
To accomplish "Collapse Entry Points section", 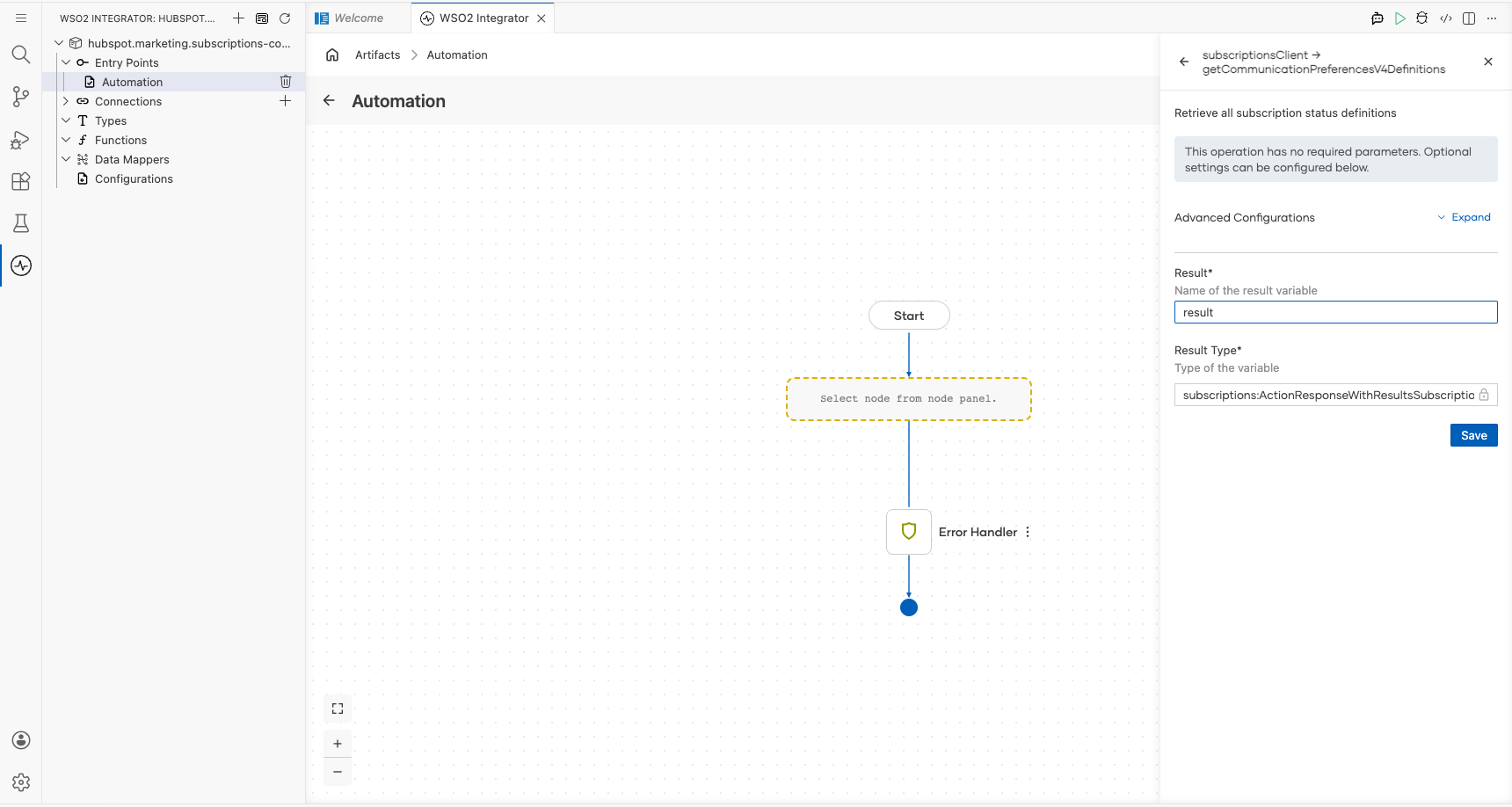I will 66,62.
